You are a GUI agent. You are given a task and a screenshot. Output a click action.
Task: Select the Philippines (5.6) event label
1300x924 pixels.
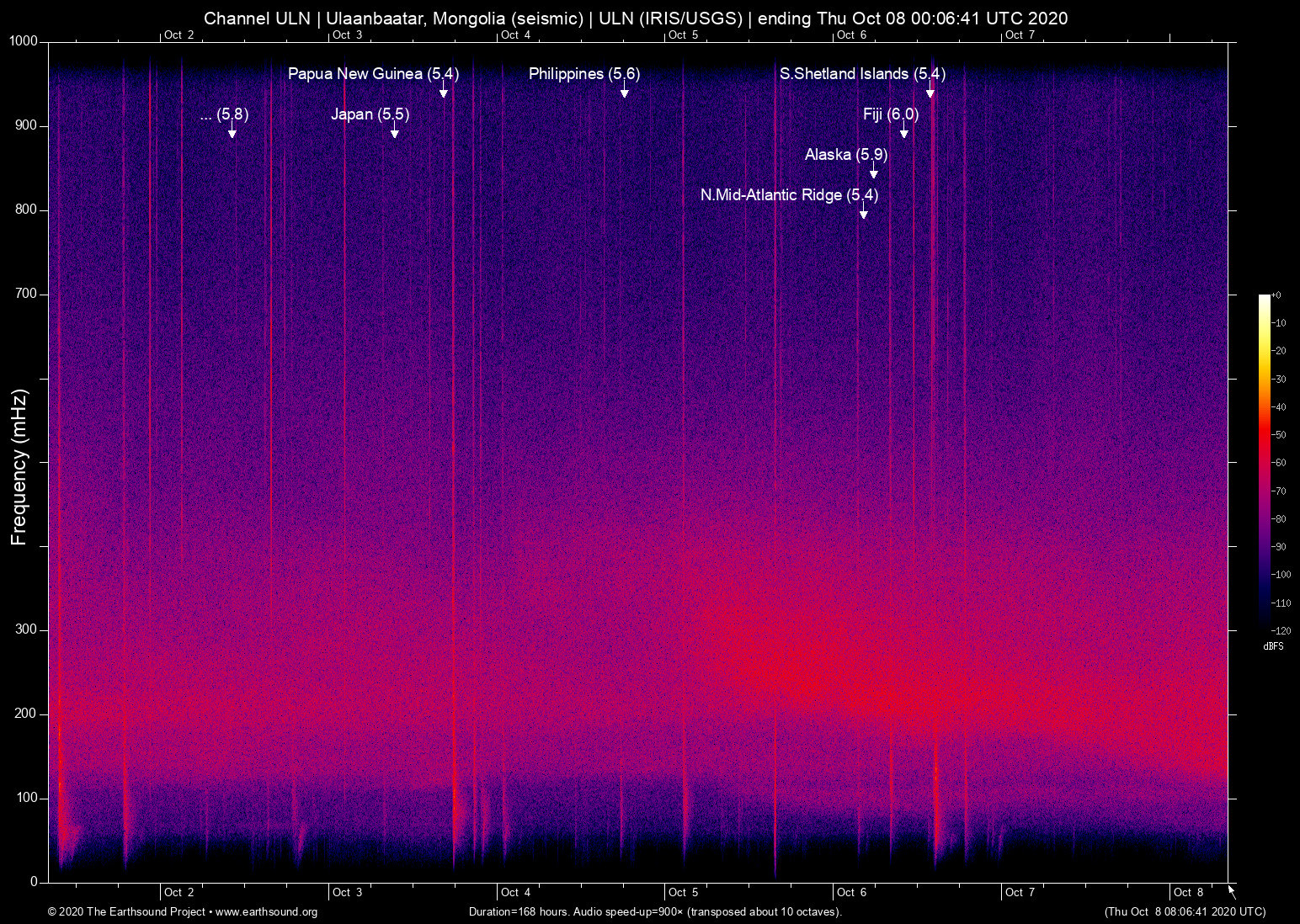click(584, 74)
